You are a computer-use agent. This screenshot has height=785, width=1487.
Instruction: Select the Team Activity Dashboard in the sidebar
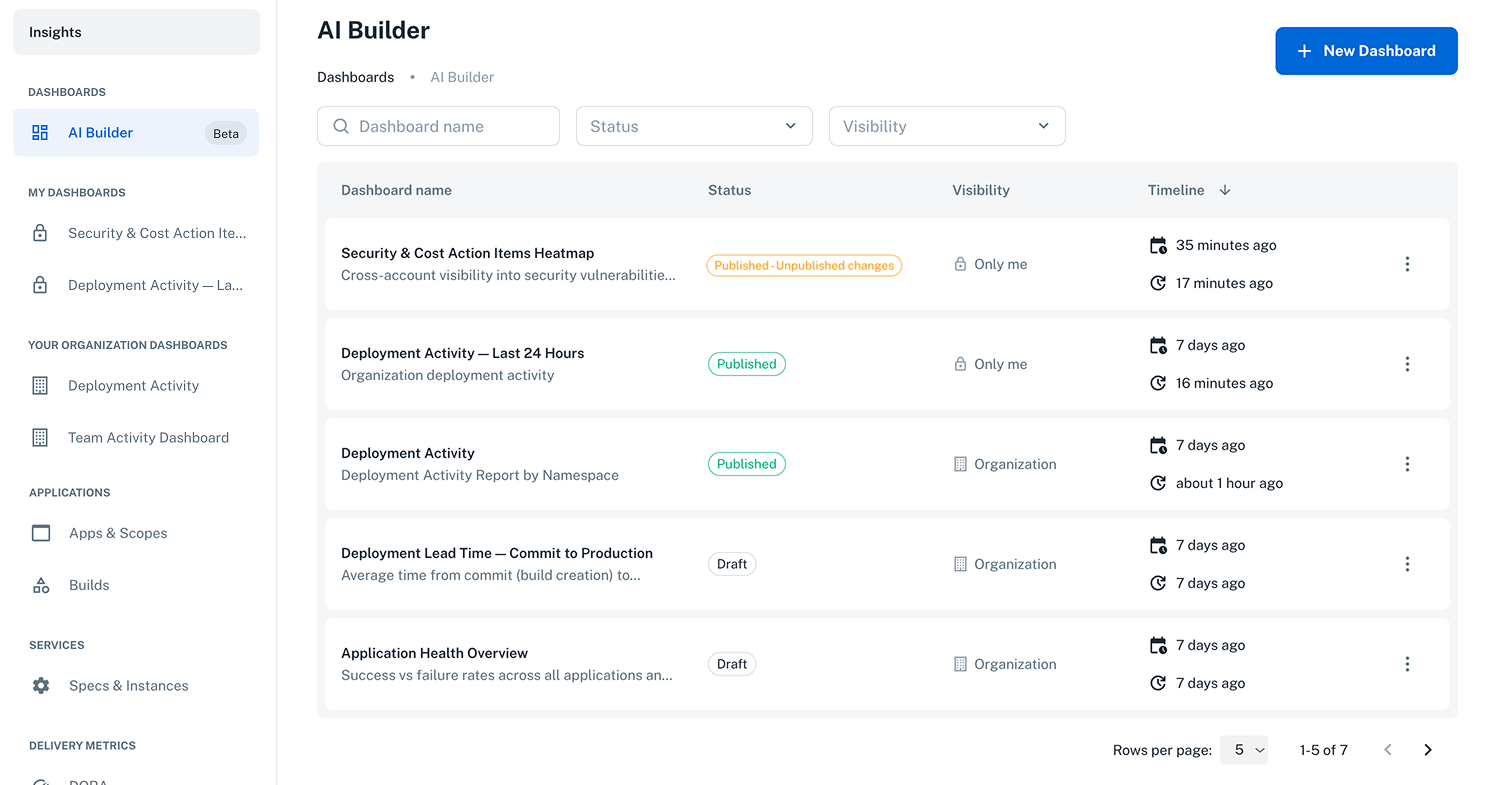point(148,437)
